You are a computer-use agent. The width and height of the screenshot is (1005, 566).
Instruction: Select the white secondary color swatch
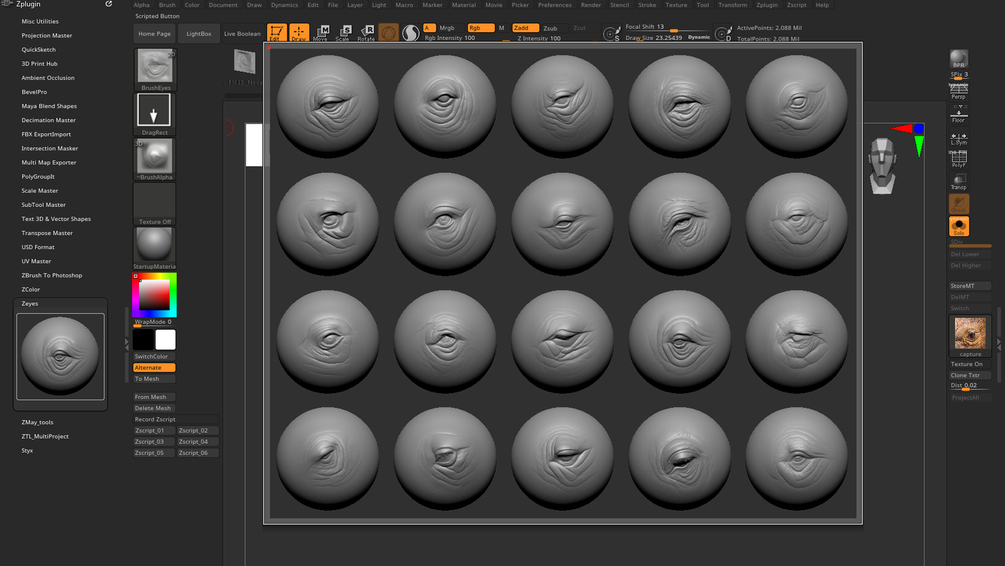[x=165, y=340]
